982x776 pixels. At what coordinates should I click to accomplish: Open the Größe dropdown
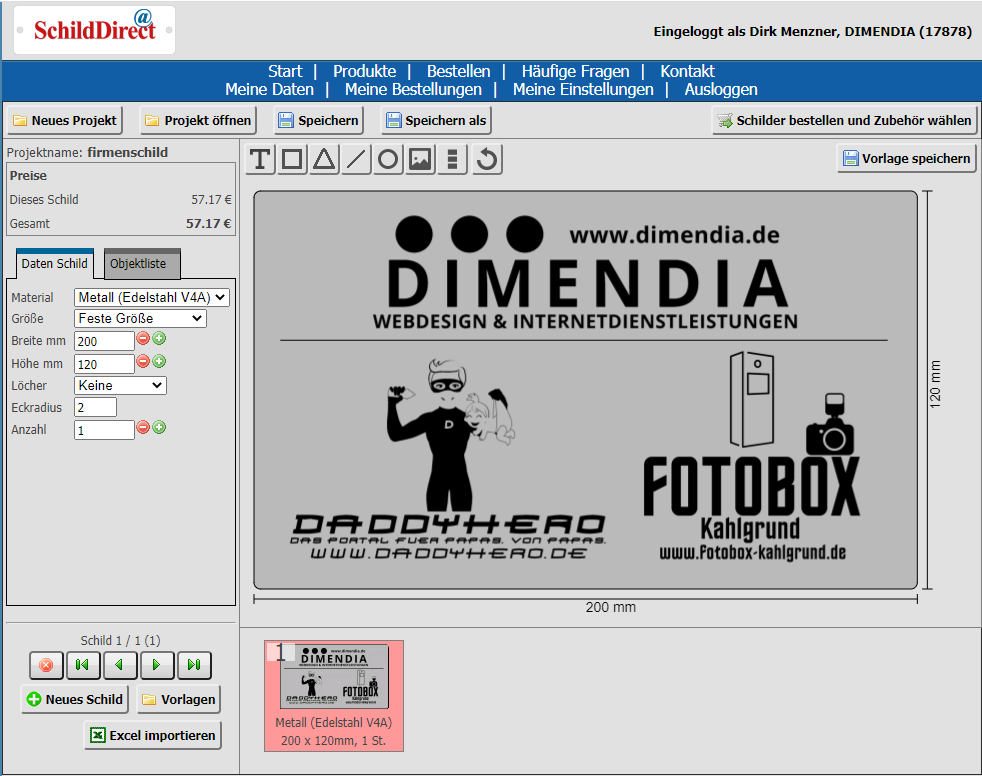click(x=140, y=318)
